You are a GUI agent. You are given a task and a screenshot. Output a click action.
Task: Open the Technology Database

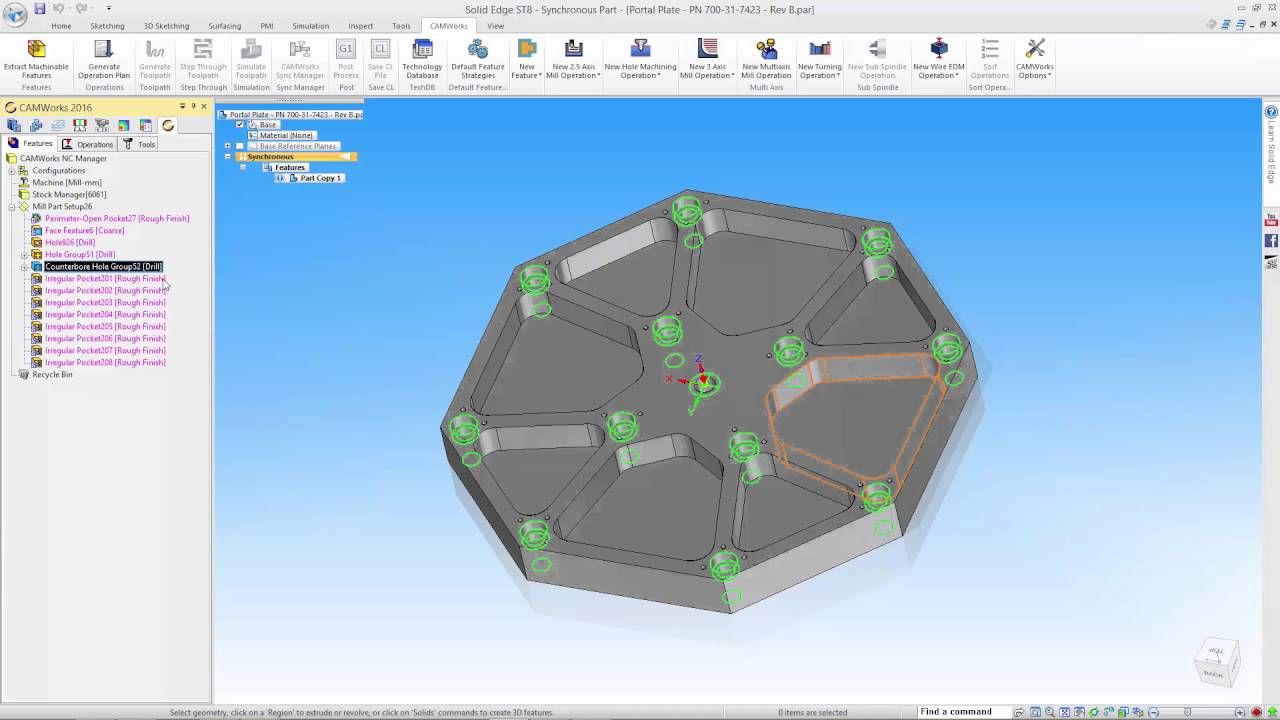pyautogui.click(x=422, y=58)
